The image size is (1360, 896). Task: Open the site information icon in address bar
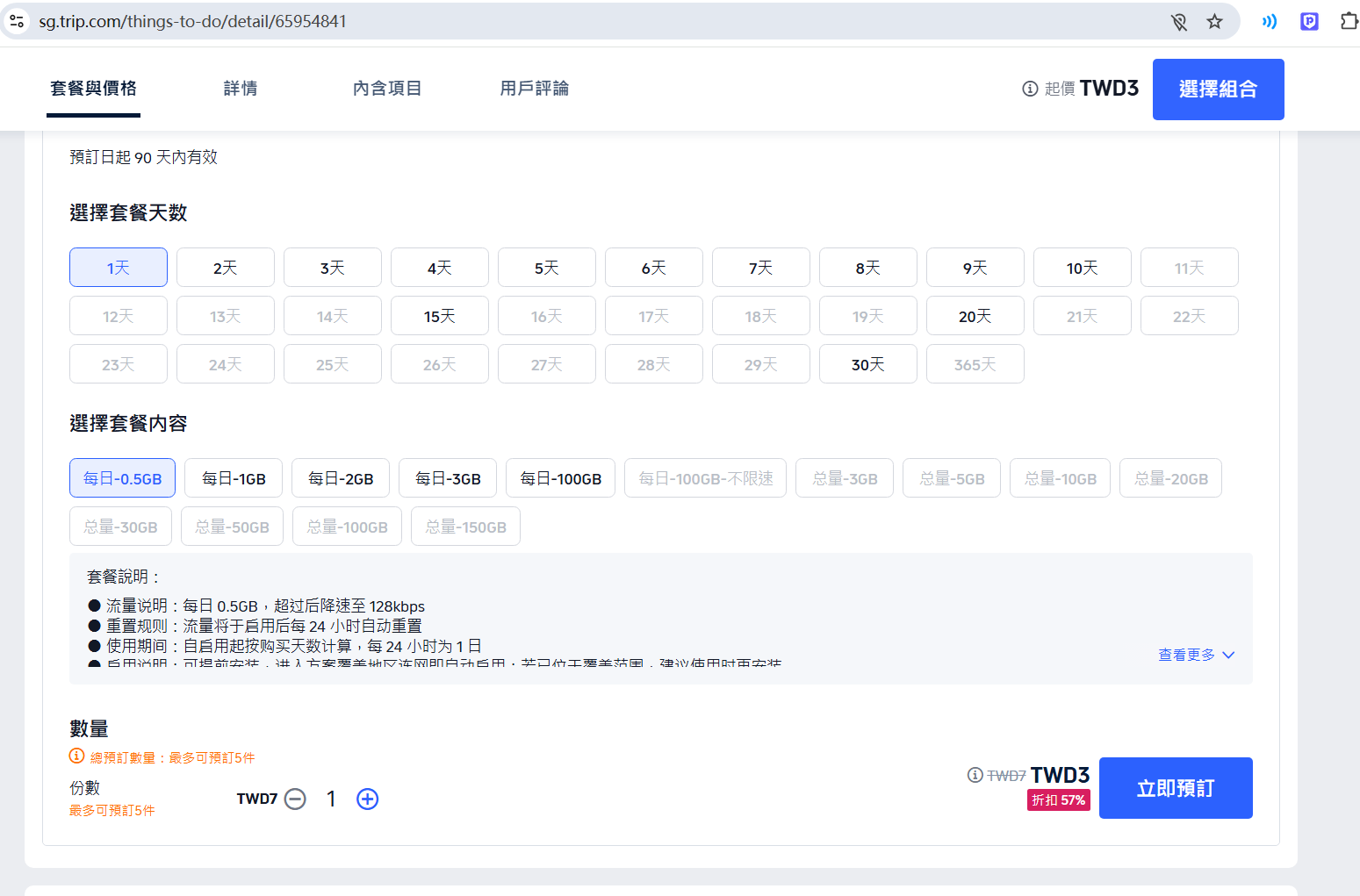pos(17,21)
